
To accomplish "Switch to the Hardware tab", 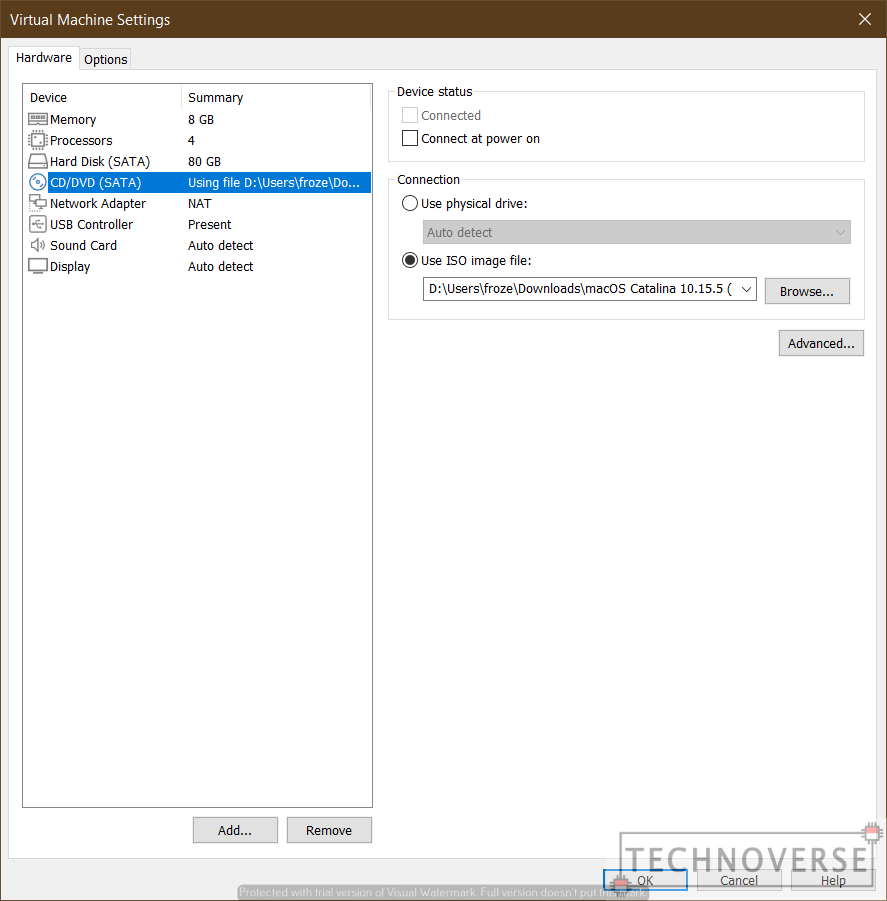I will click(44, 58).
